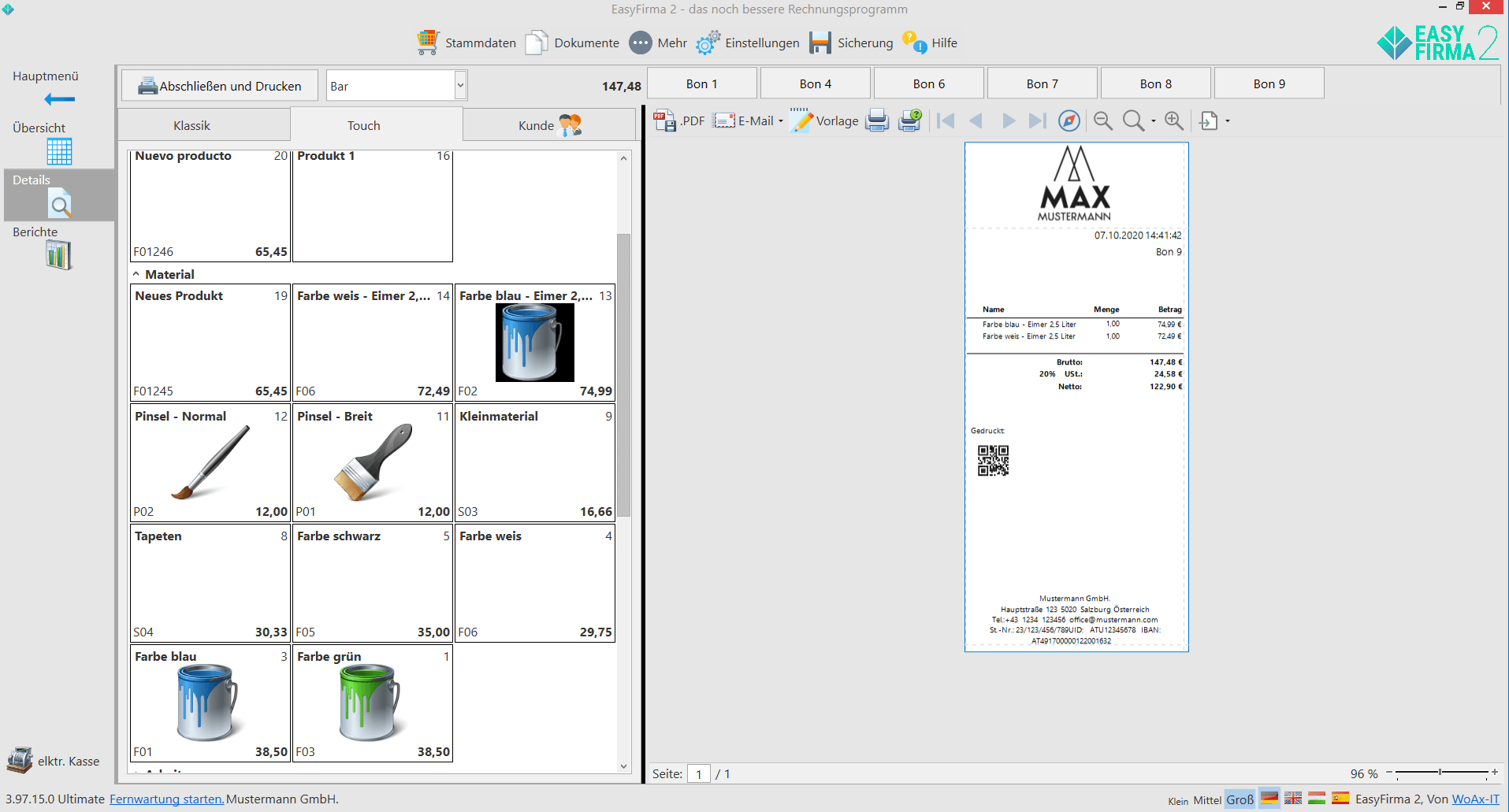Open the Mehr menu
Image resolution: width=1509 pixels, height=812 pixels.
click(x=658, y=43)
